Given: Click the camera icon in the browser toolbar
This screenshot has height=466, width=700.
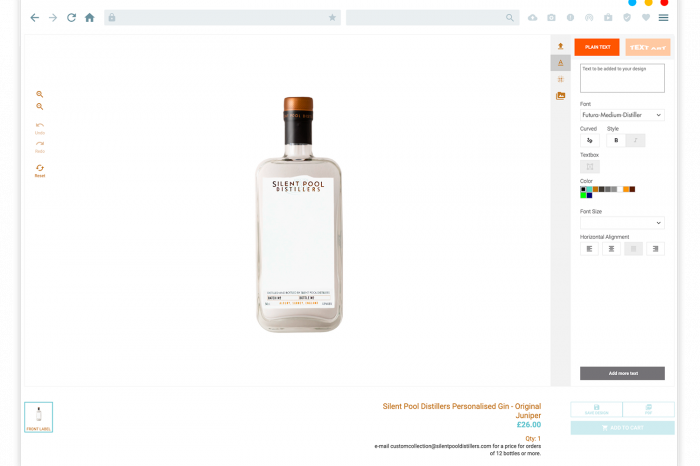Looking at the screenshot, I should click(x=551, y=18).
